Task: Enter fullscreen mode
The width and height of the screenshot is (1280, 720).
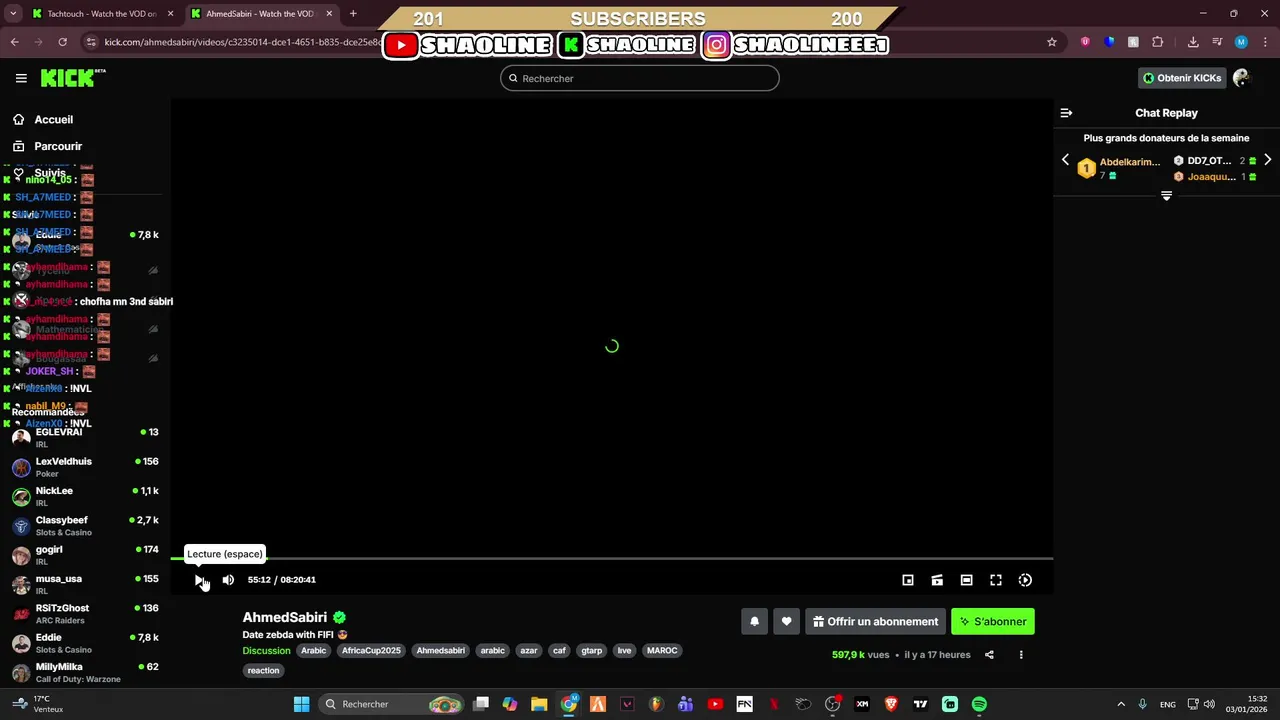Action: tap(996, 580)
